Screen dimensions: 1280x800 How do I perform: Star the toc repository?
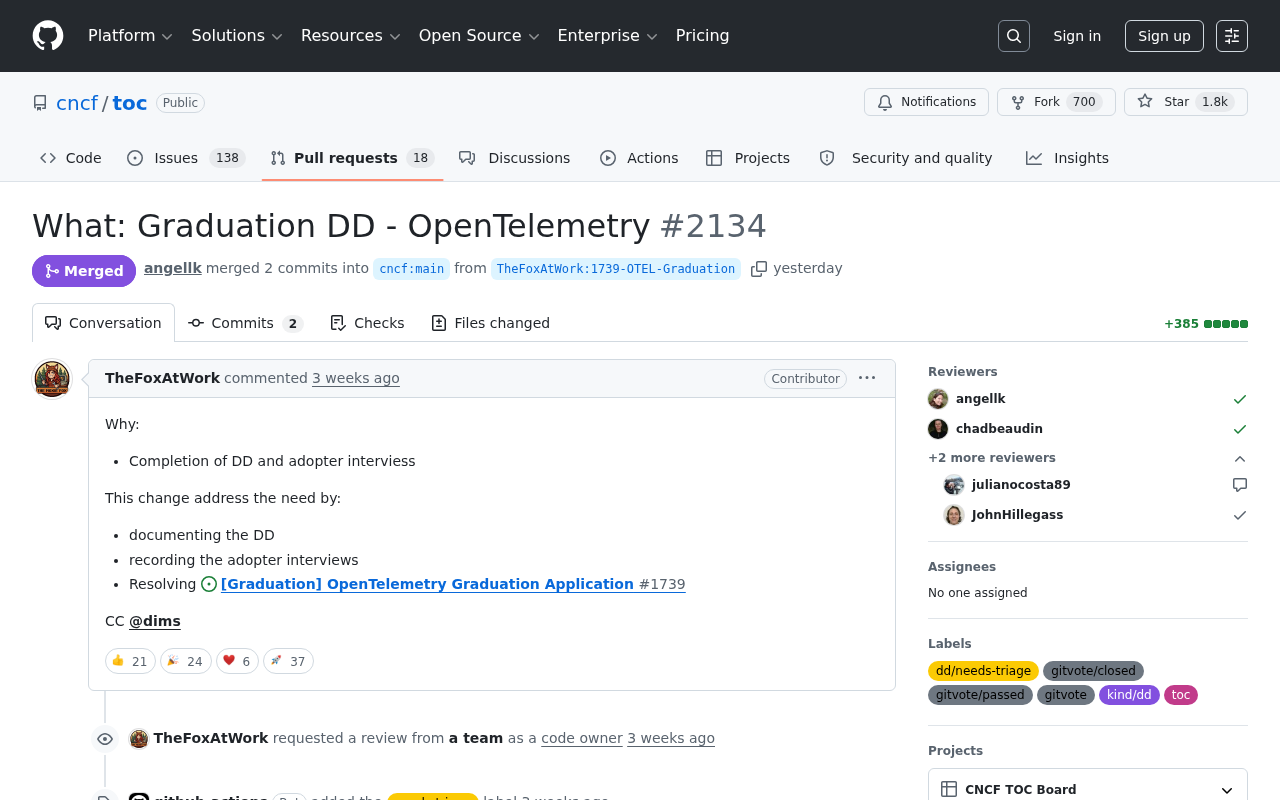pyautogui.click(x=1186, y=102)
